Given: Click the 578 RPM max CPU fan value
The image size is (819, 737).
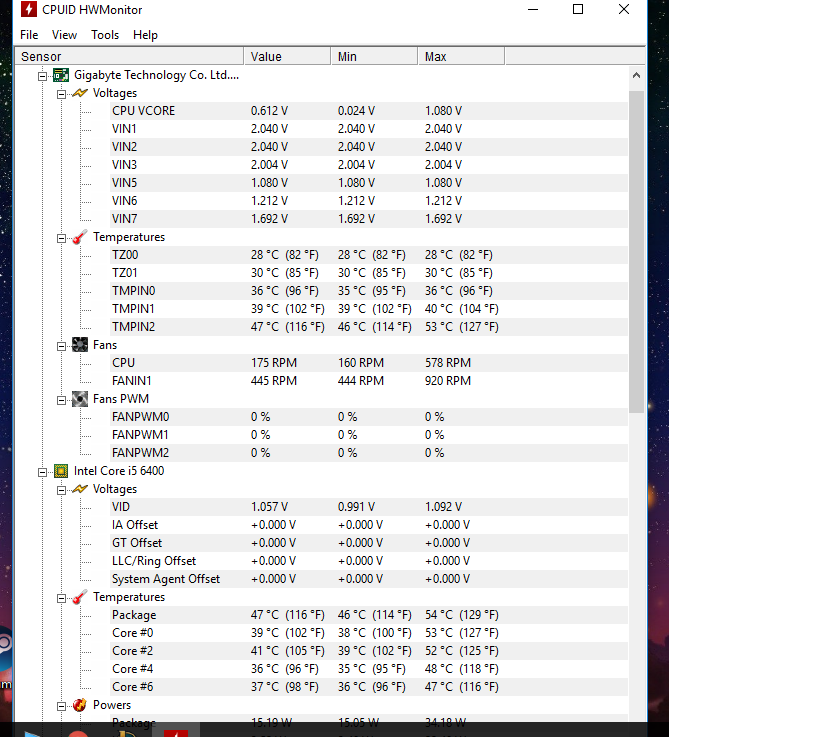Looking at the screenshot, I should (x=448, y=363).
